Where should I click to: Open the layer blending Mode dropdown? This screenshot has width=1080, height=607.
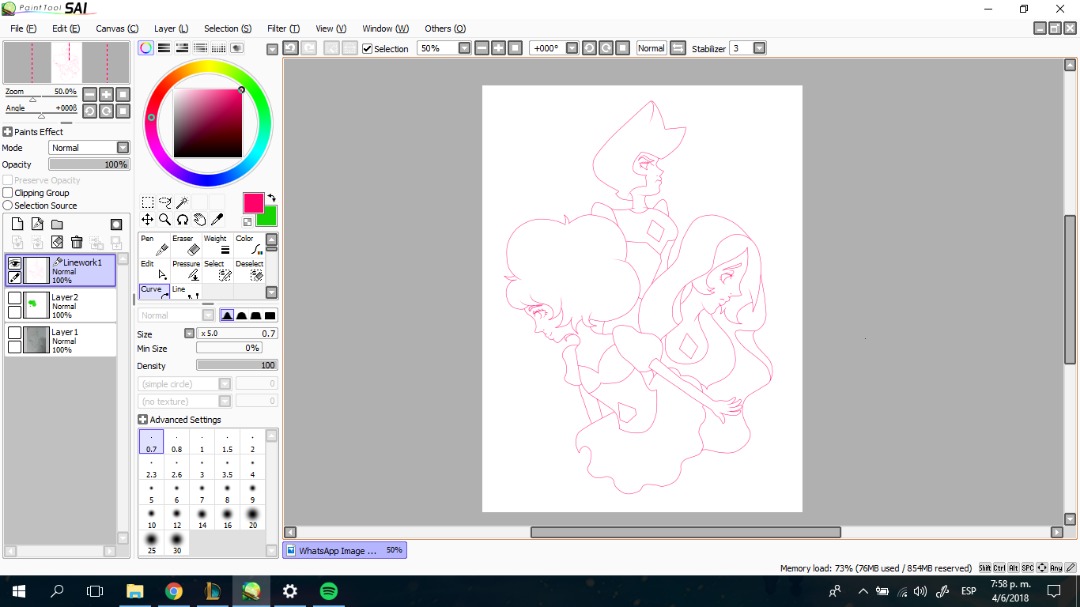(x=123, y=147)
